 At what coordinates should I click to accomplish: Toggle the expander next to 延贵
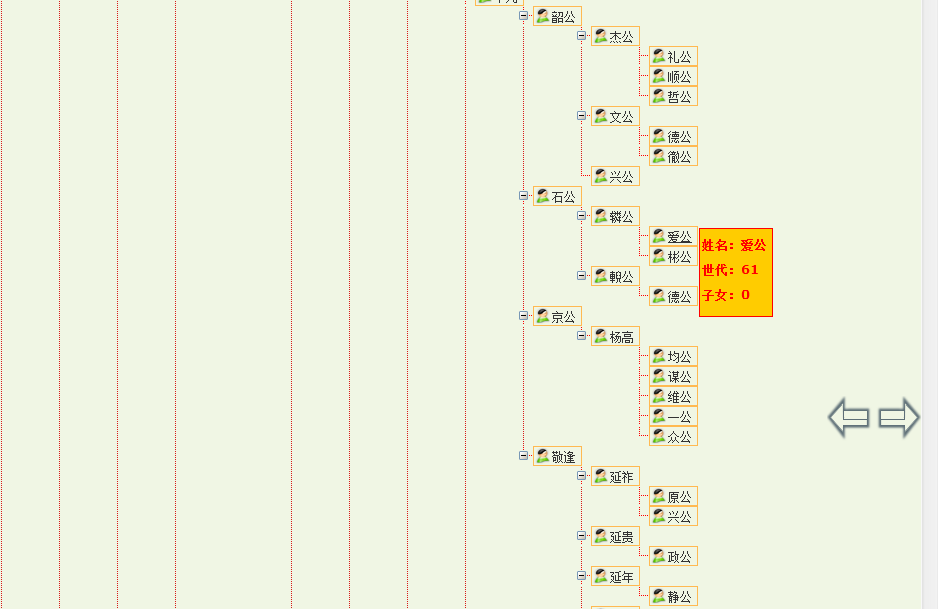pos(581,536)
